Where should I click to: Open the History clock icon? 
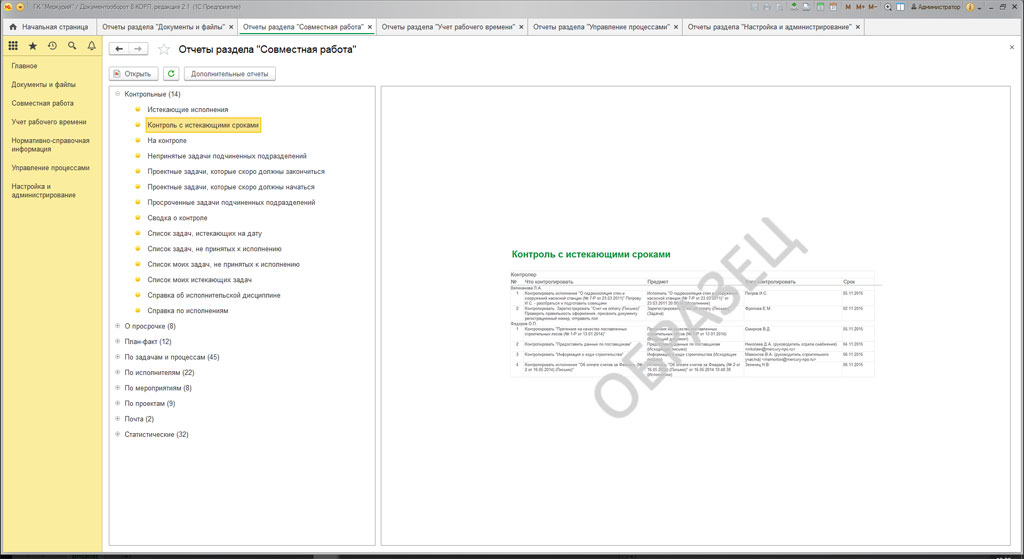[52, 46]
